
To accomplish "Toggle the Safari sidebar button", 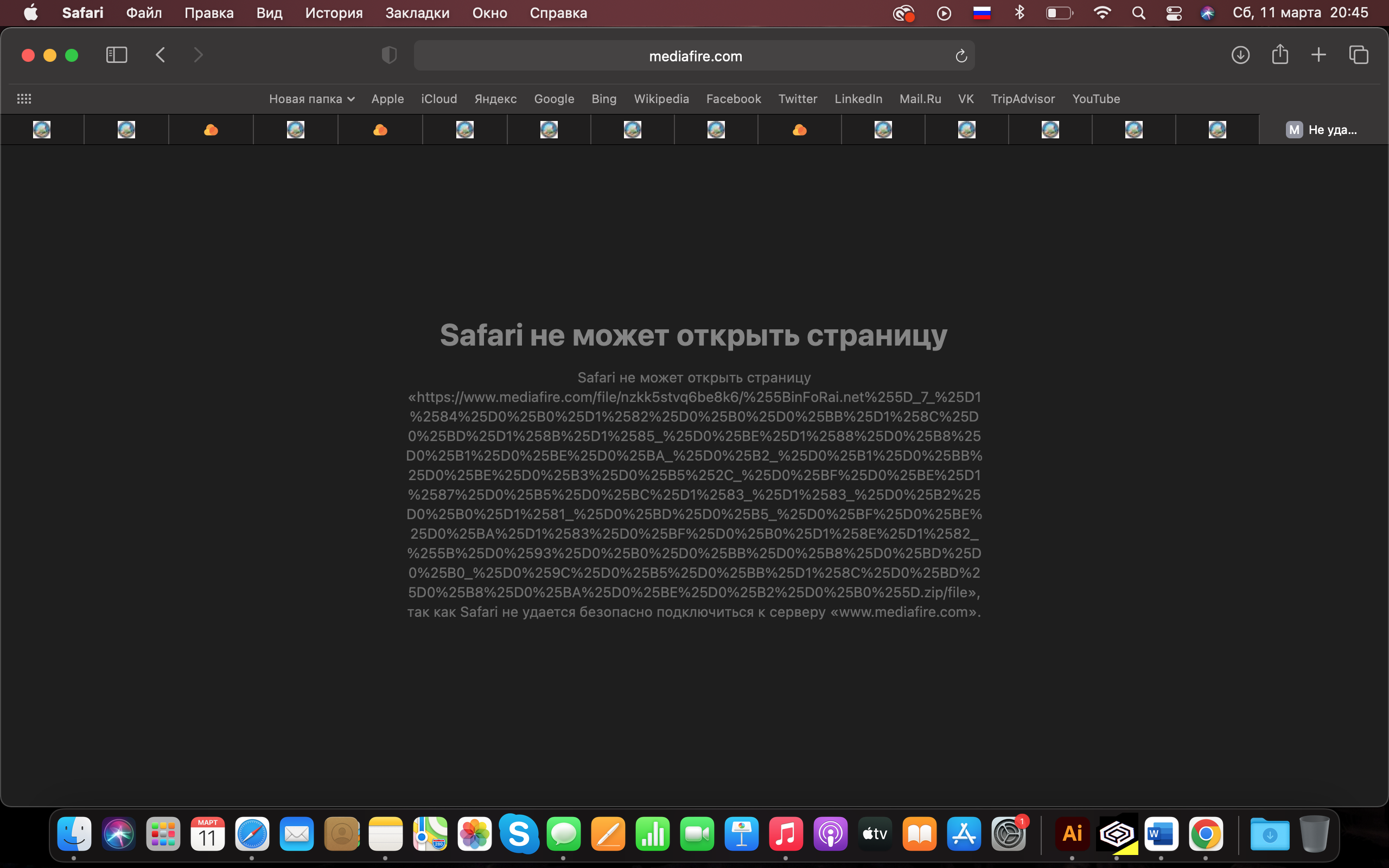I will [117, 55].
